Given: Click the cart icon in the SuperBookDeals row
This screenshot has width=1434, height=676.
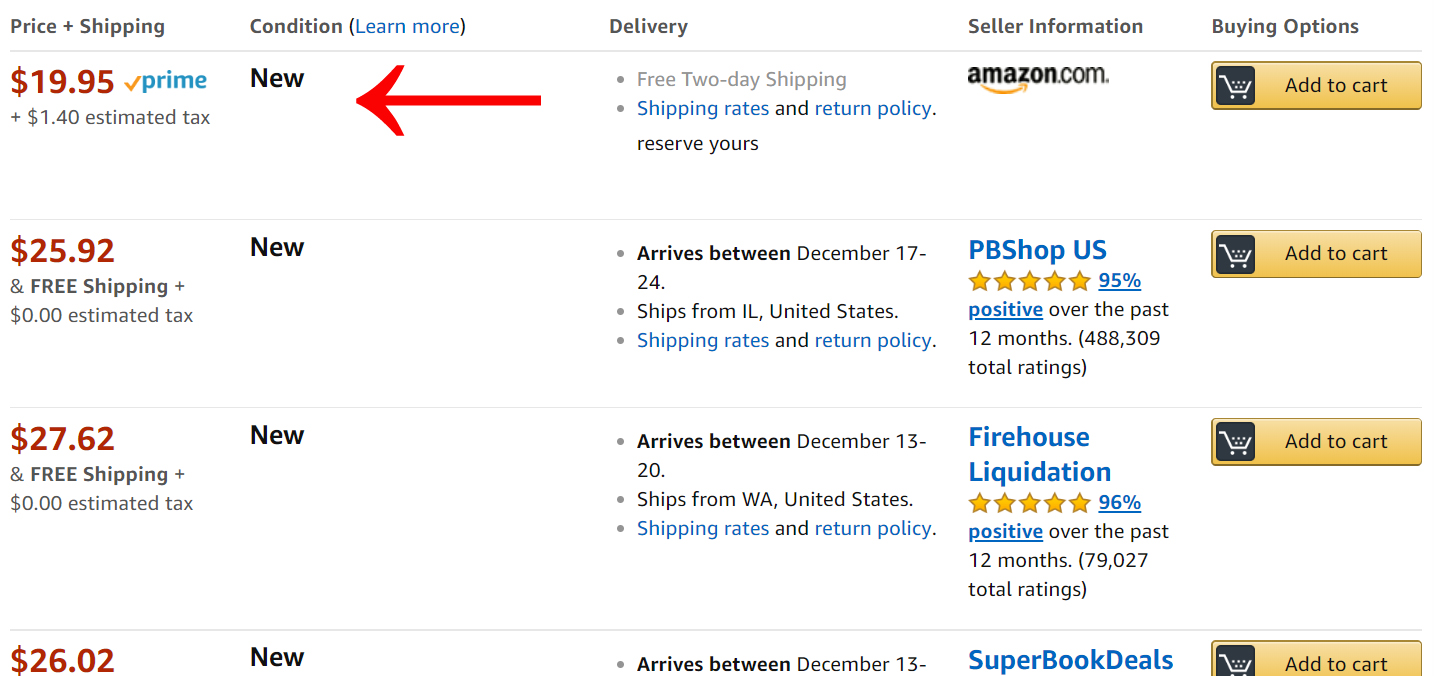Looking at the screenshot, I should coord(1236,662).
